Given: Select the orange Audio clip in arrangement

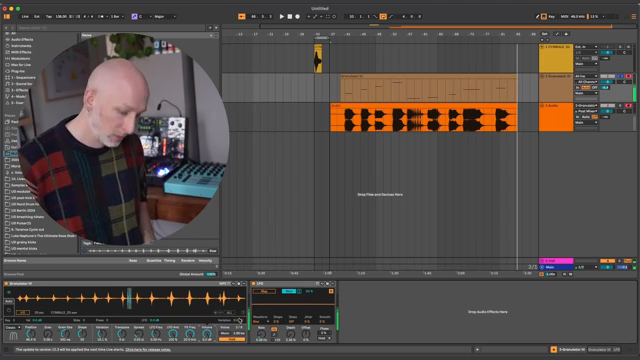Looking at the screenshot, I should point(423,118).
